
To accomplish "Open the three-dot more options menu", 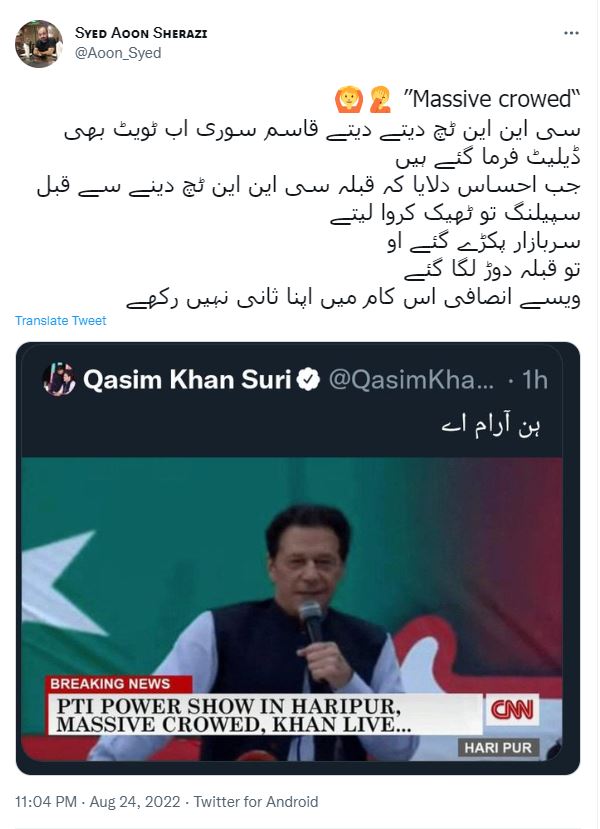I will coord(571,33).
